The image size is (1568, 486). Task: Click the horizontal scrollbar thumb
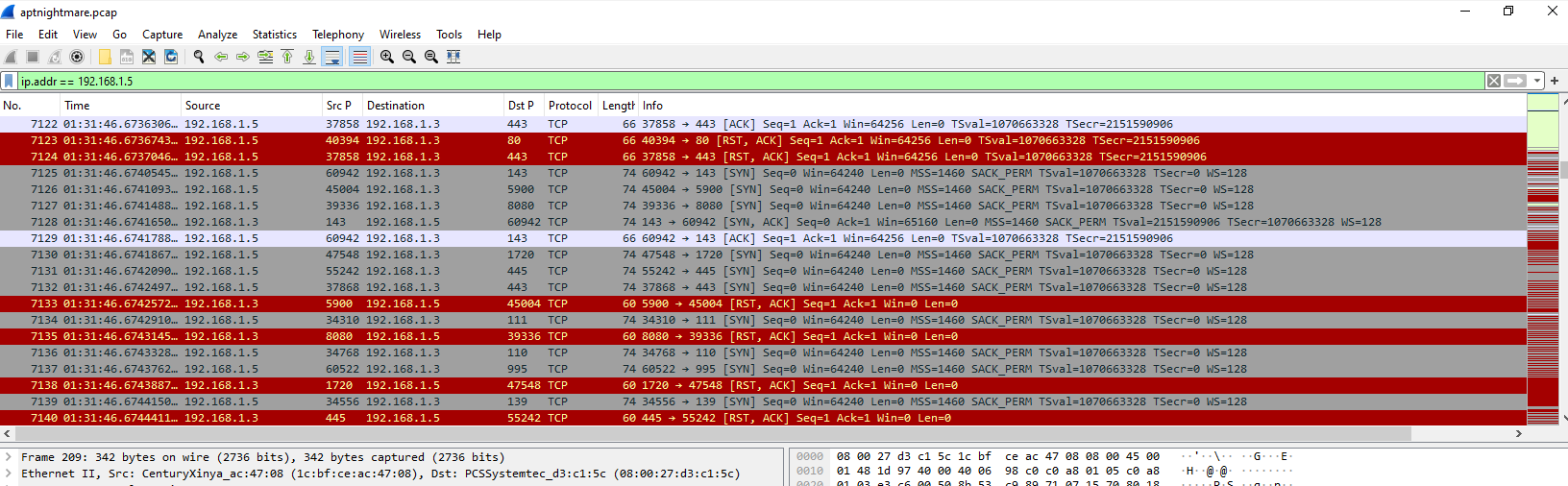(712, 434)
